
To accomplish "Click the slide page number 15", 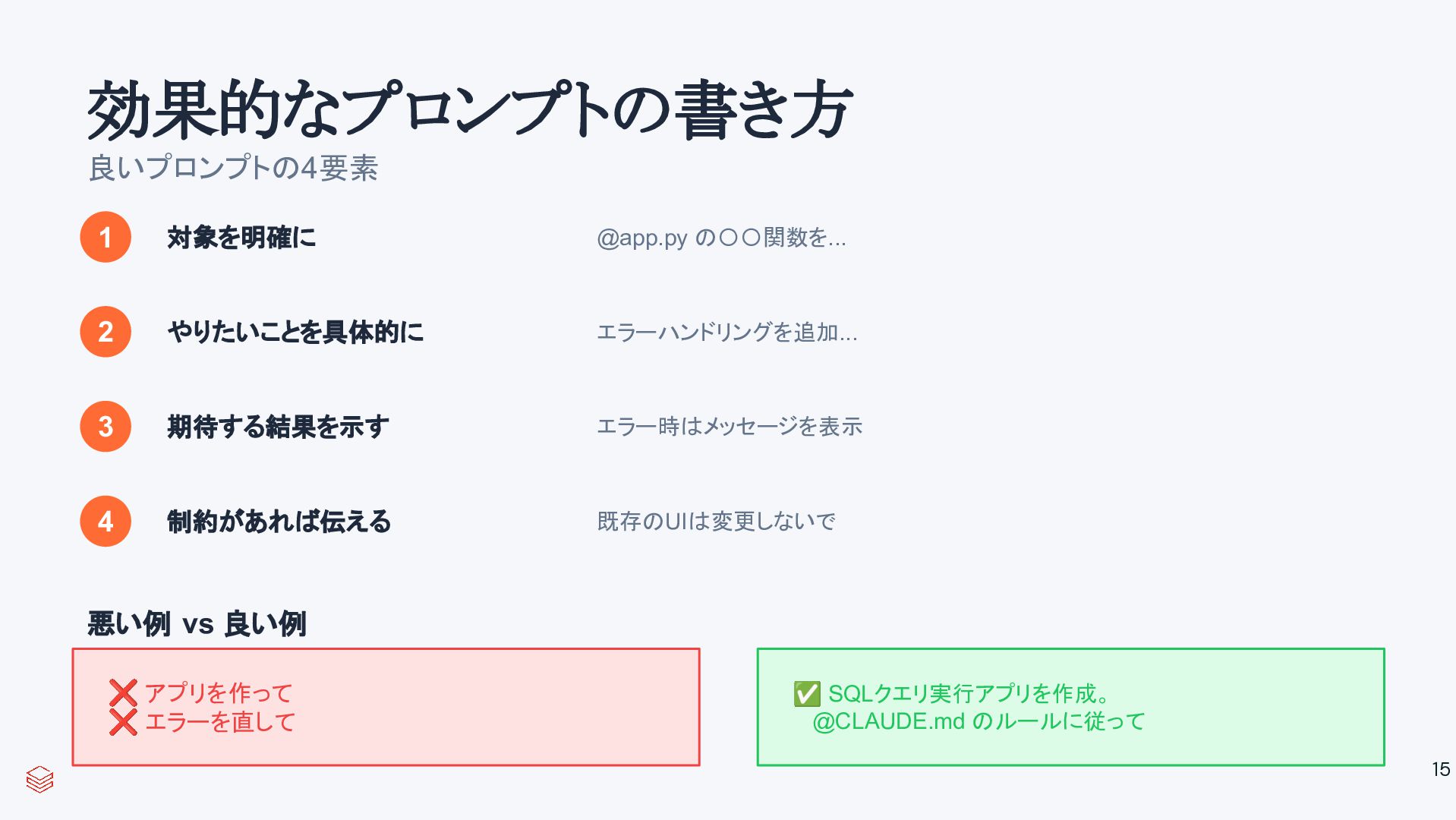I will [x=1440, y=769].
